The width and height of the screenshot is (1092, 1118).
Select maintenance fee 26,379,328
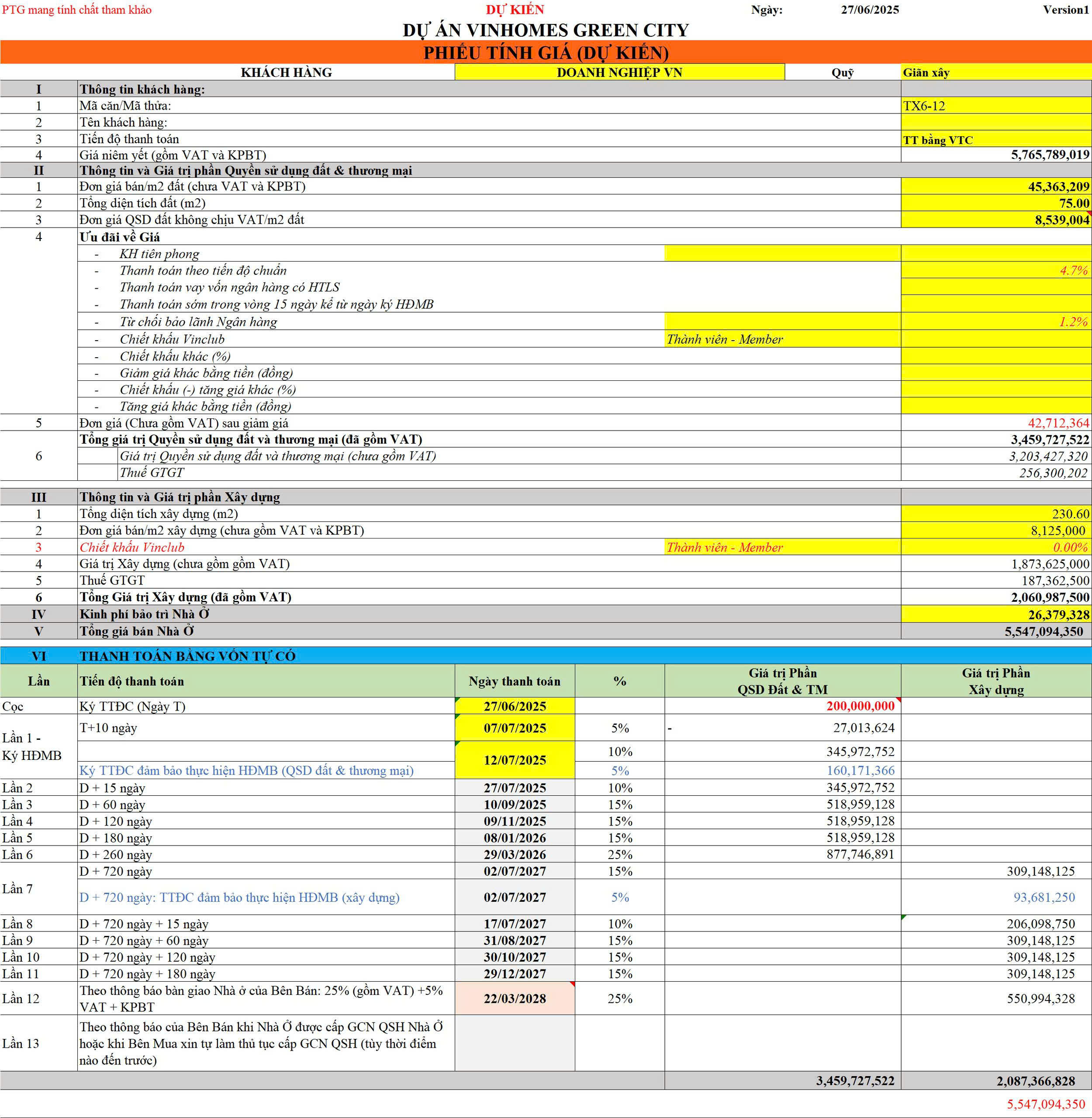point(996,614)
